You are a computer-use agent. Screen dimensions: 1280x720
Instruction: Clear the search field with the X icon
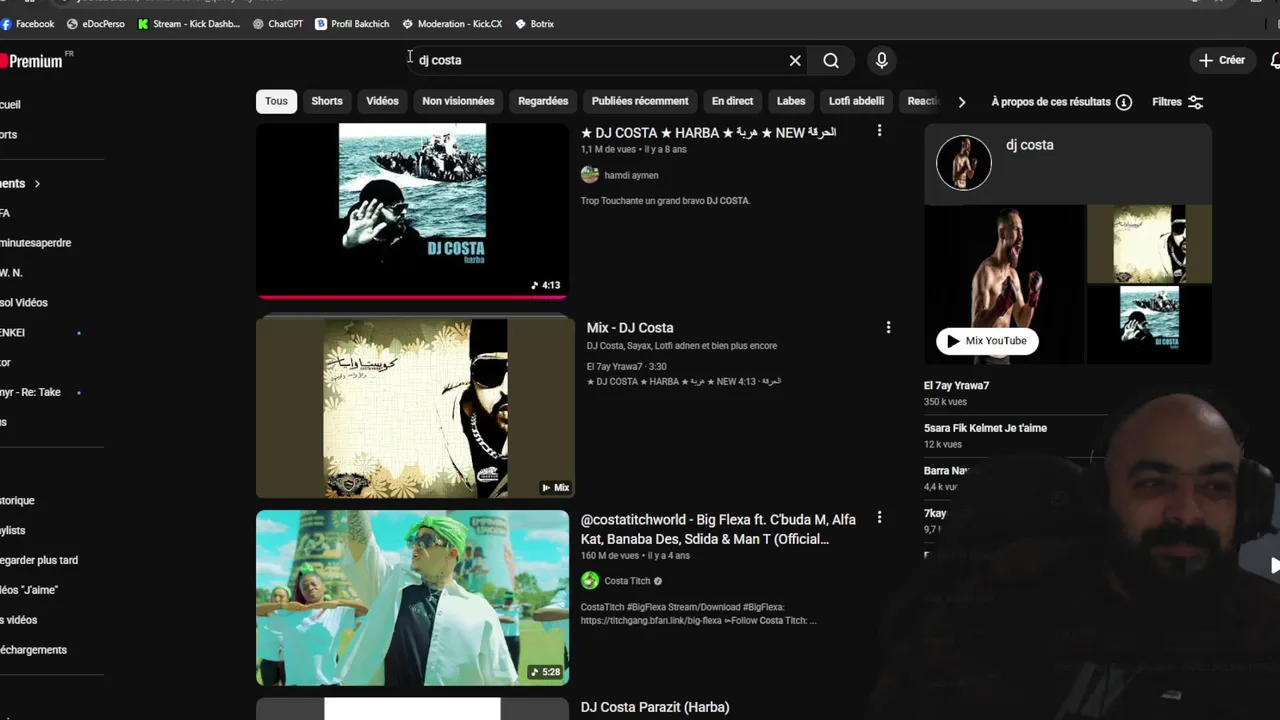point(795,61)
